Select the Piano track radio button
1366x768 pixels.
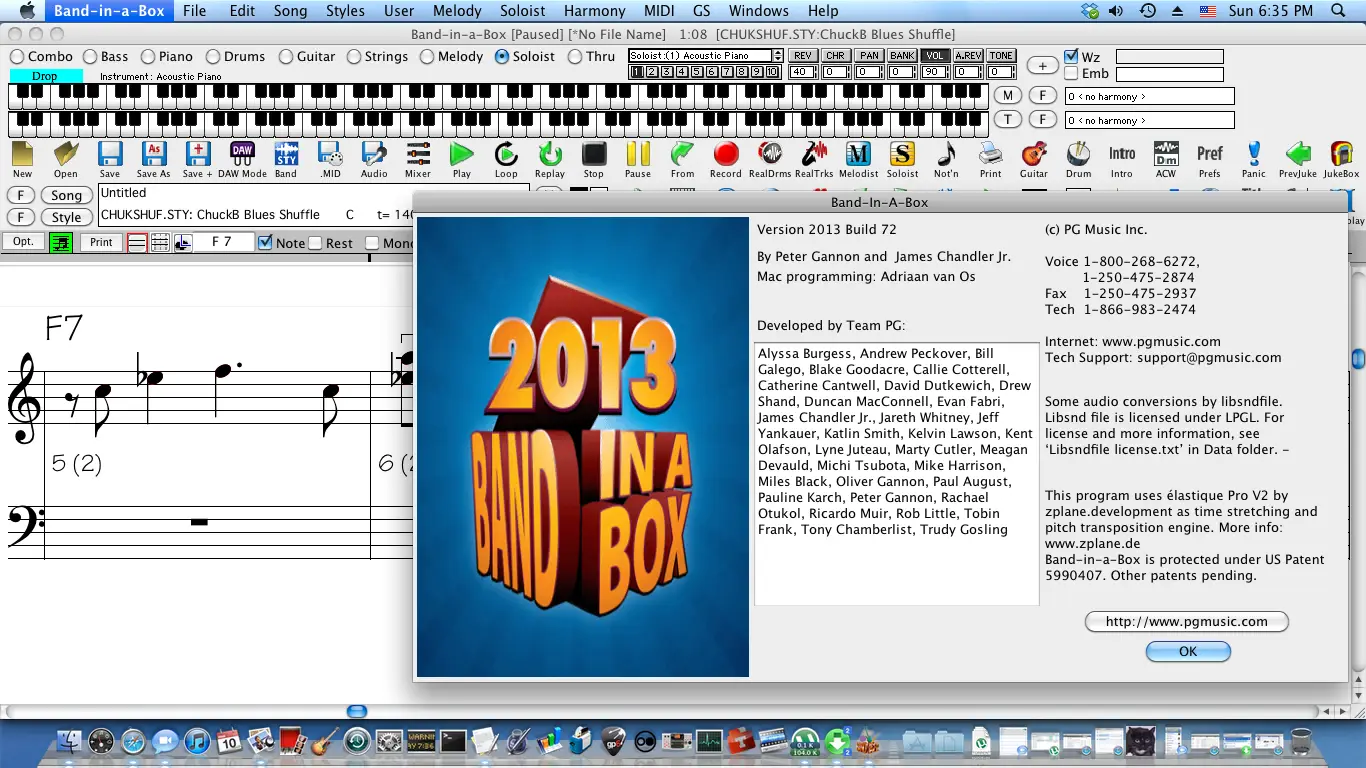coord(148,57)
